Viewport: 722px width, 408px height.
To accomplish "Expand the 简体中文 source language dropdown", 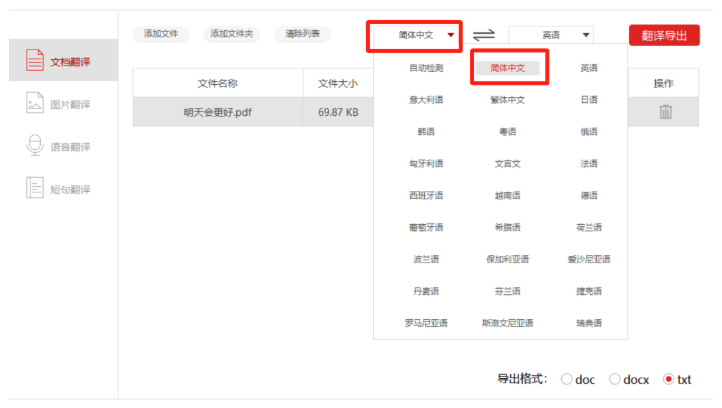I will point(415,36).
